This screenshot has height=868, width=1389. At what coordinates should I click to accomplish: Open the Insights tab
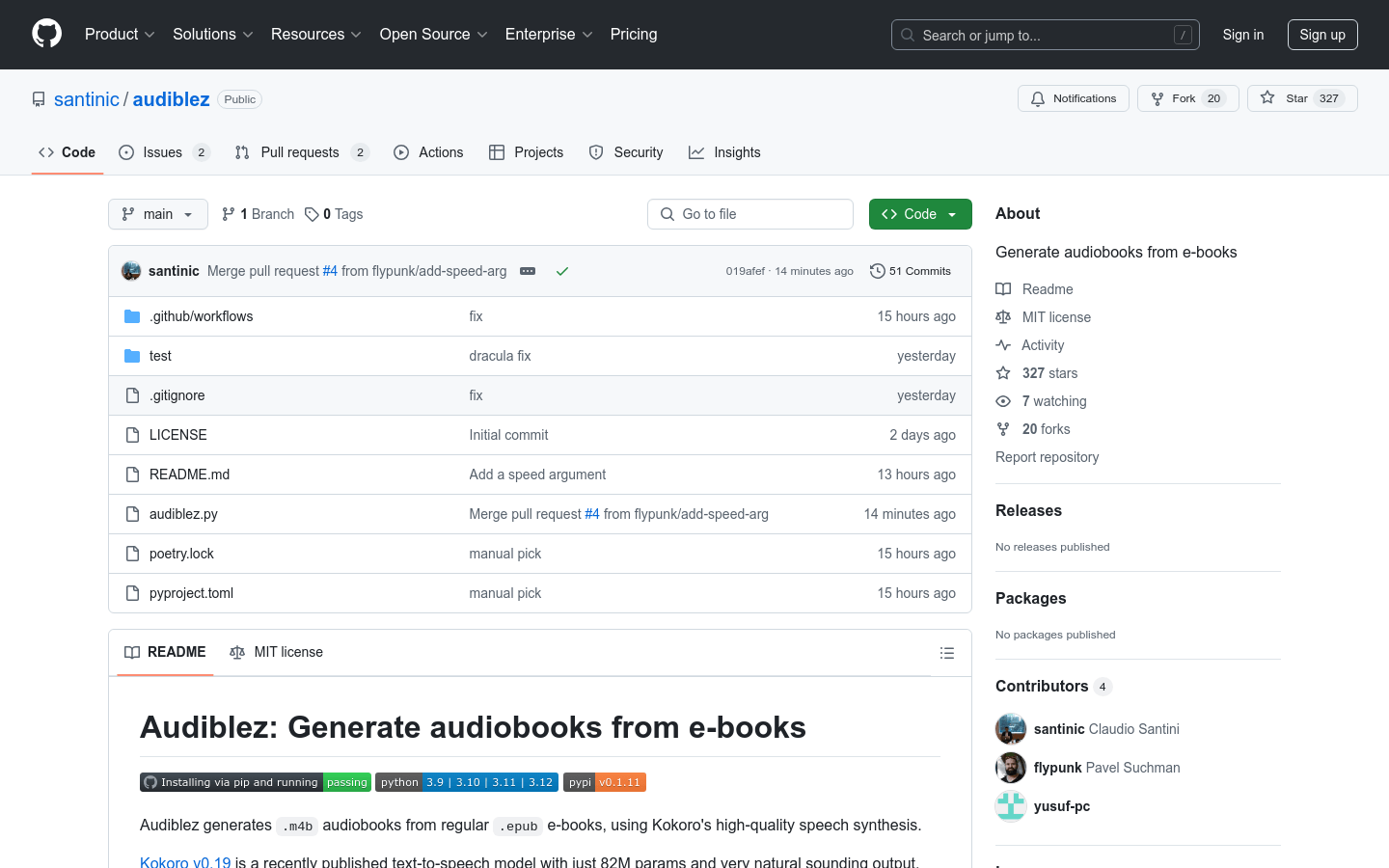click(724, 152)
